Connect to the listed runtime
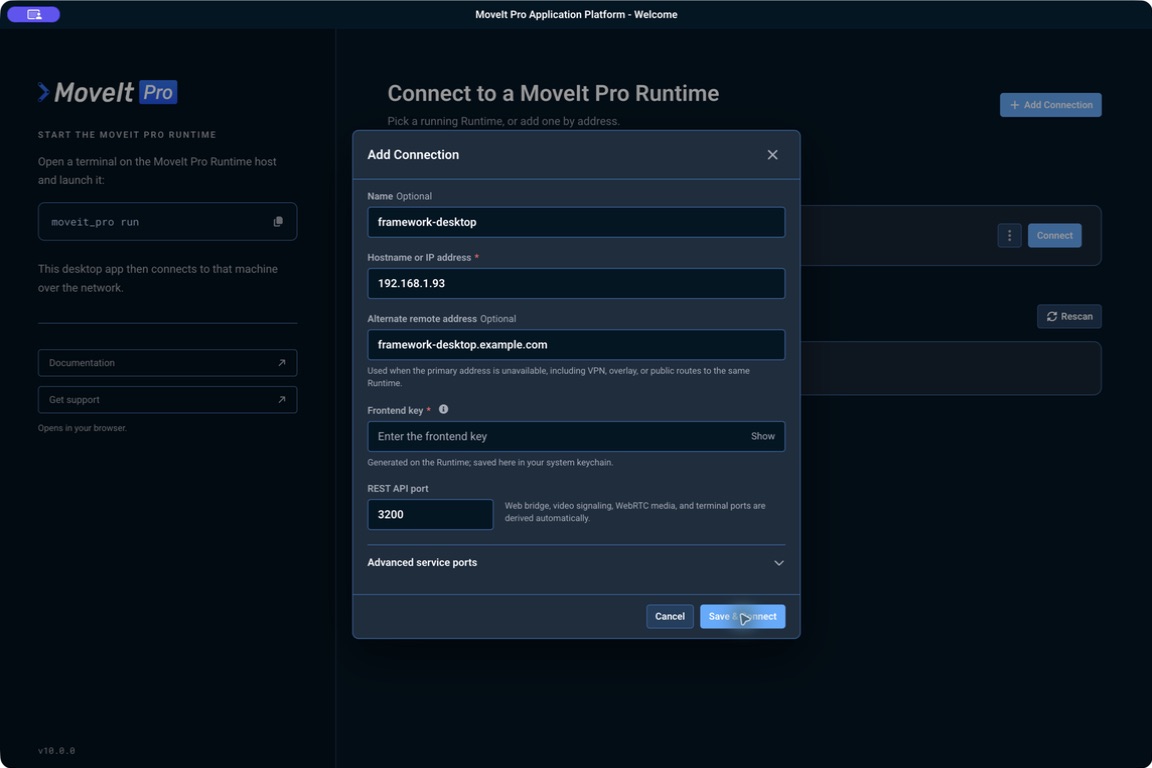Image resolution: width=1152 pixels, height=768 pixels. [x=1054, y=235]
